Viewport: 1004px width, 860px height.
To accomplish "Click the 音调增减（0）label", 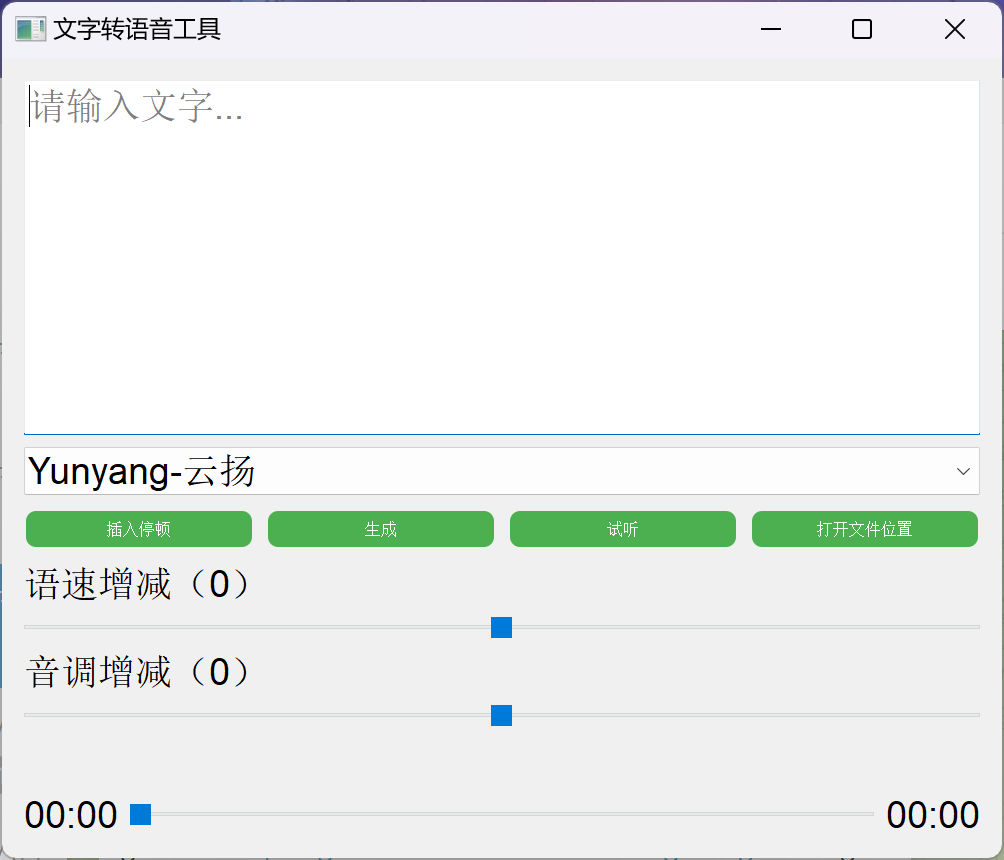I will pos(138,672).
